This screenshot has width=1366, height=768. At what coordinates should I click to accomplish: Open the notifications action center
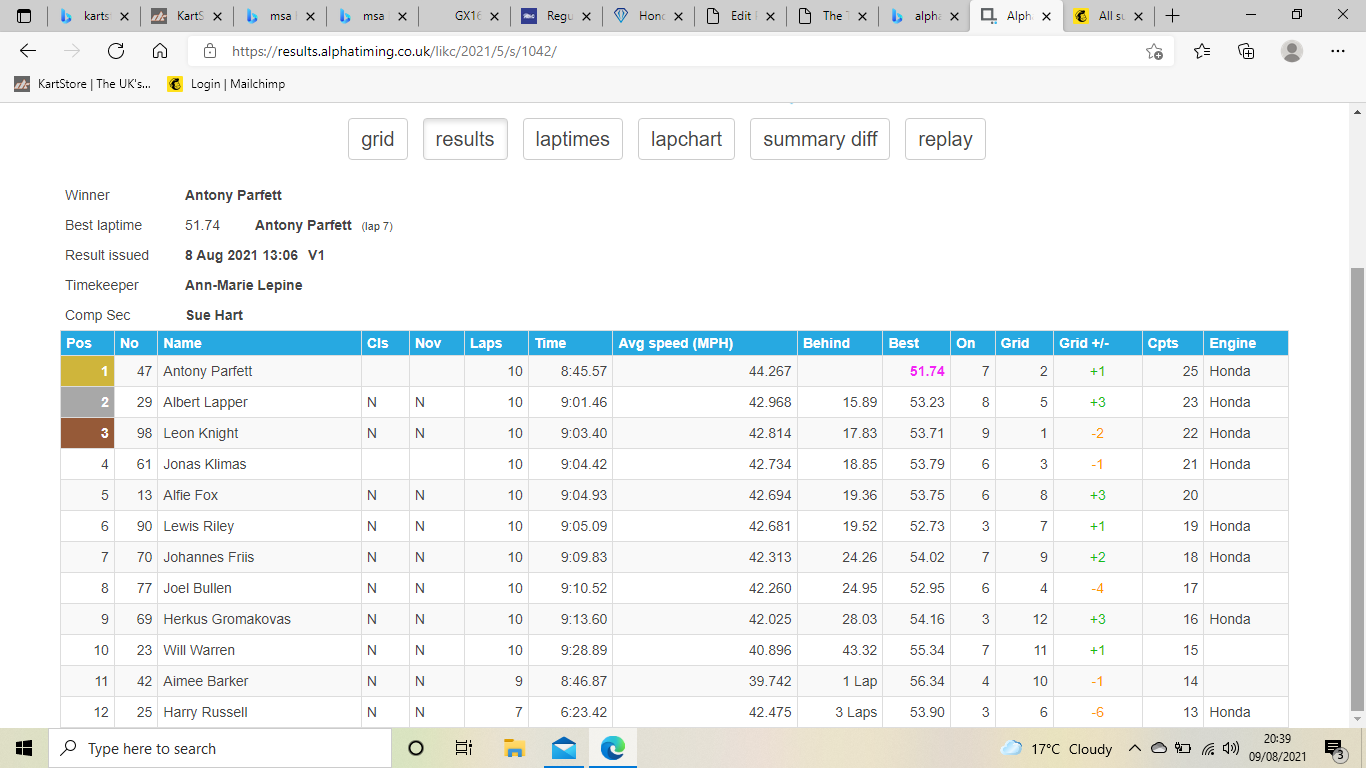1334,748
